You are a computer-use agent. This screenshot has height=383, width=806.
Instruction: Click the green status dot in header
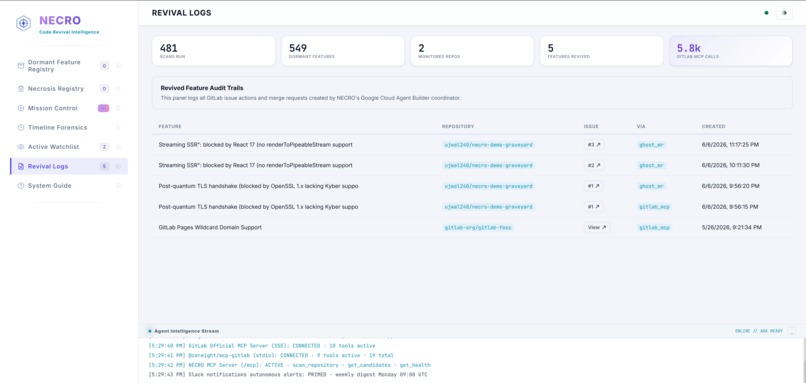click(x=766, y=13)
